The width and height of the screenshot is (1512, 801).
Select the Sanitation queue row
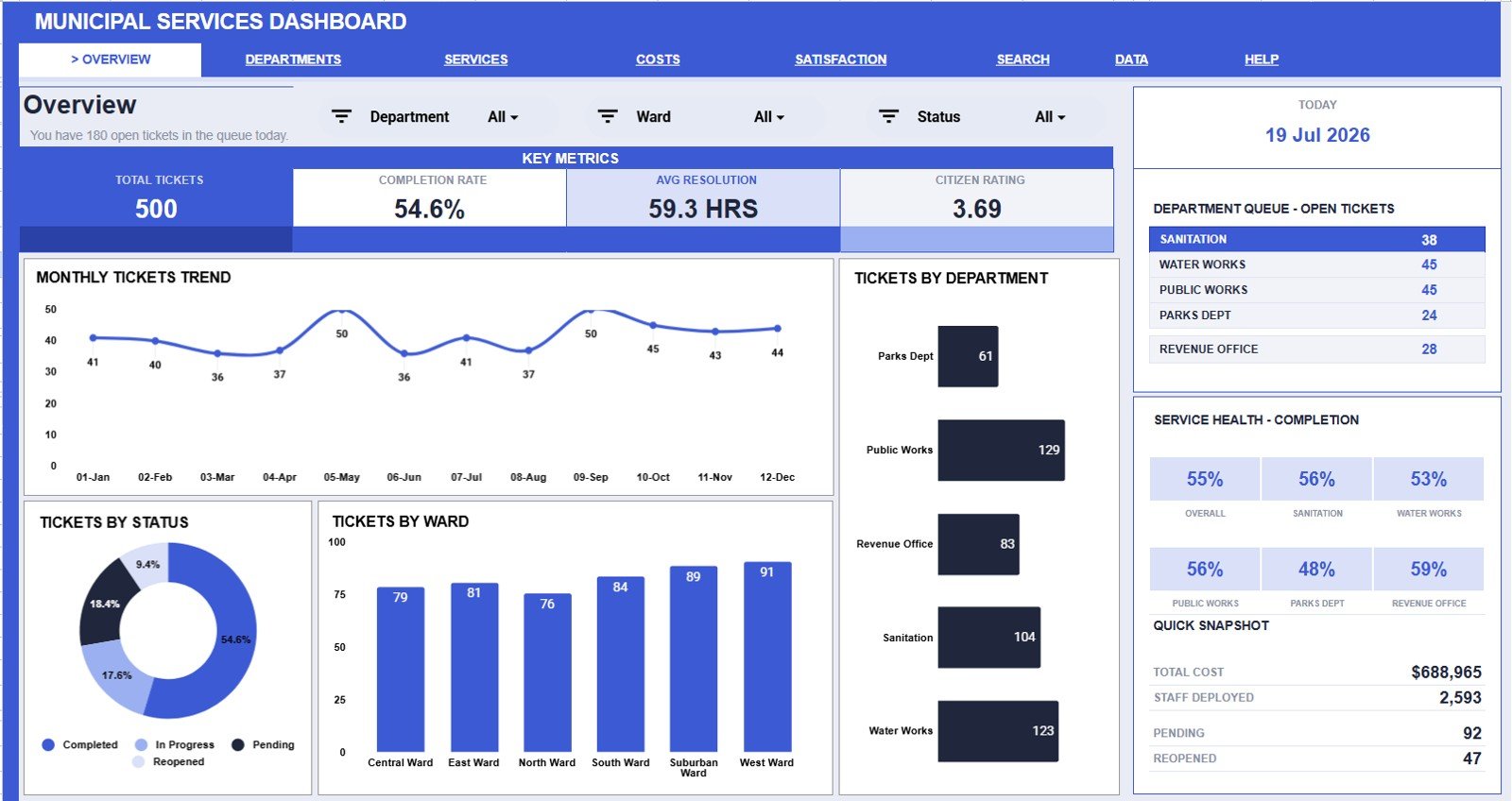point(1316,239)
